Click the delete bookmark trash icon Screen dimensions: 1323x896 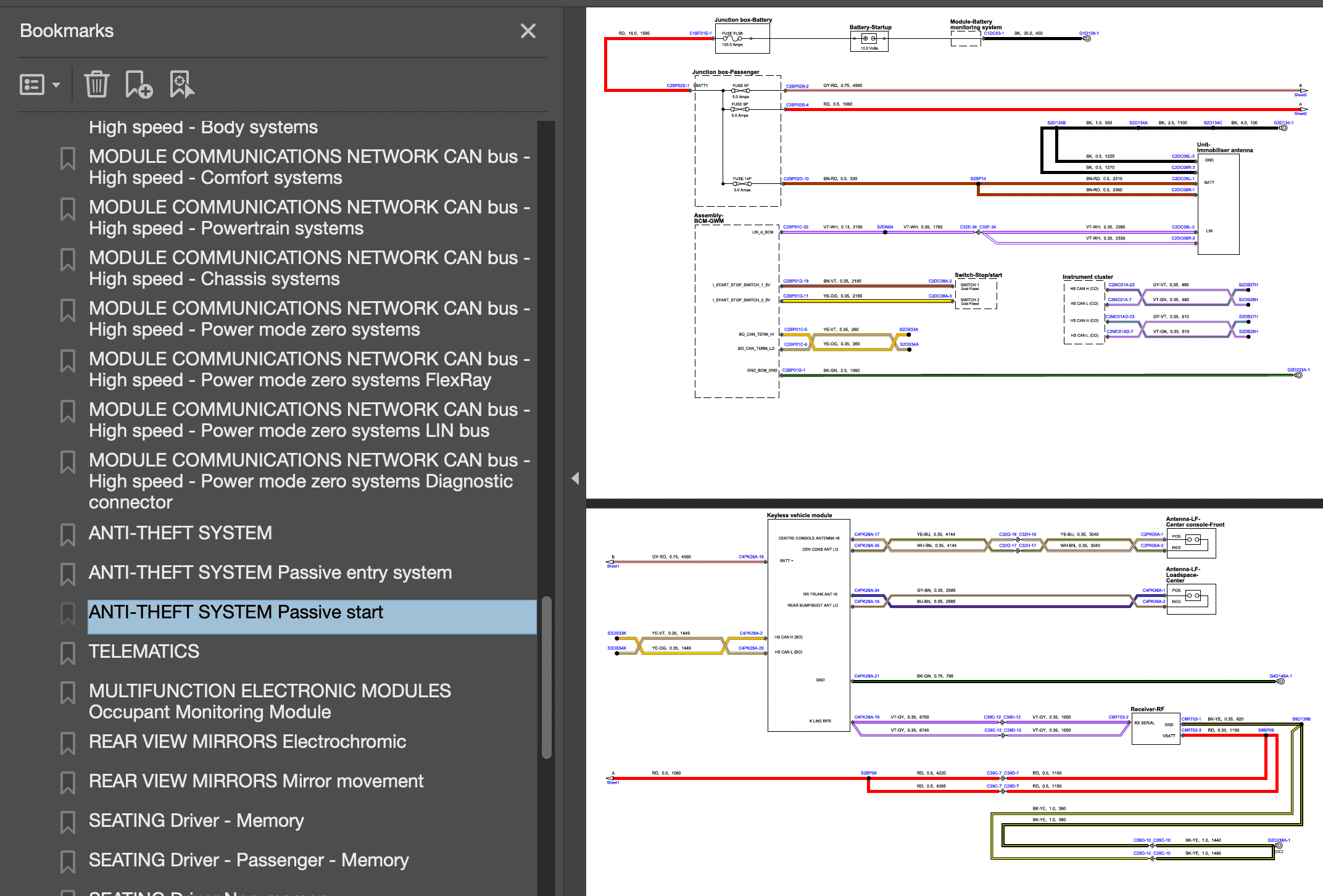96,85
